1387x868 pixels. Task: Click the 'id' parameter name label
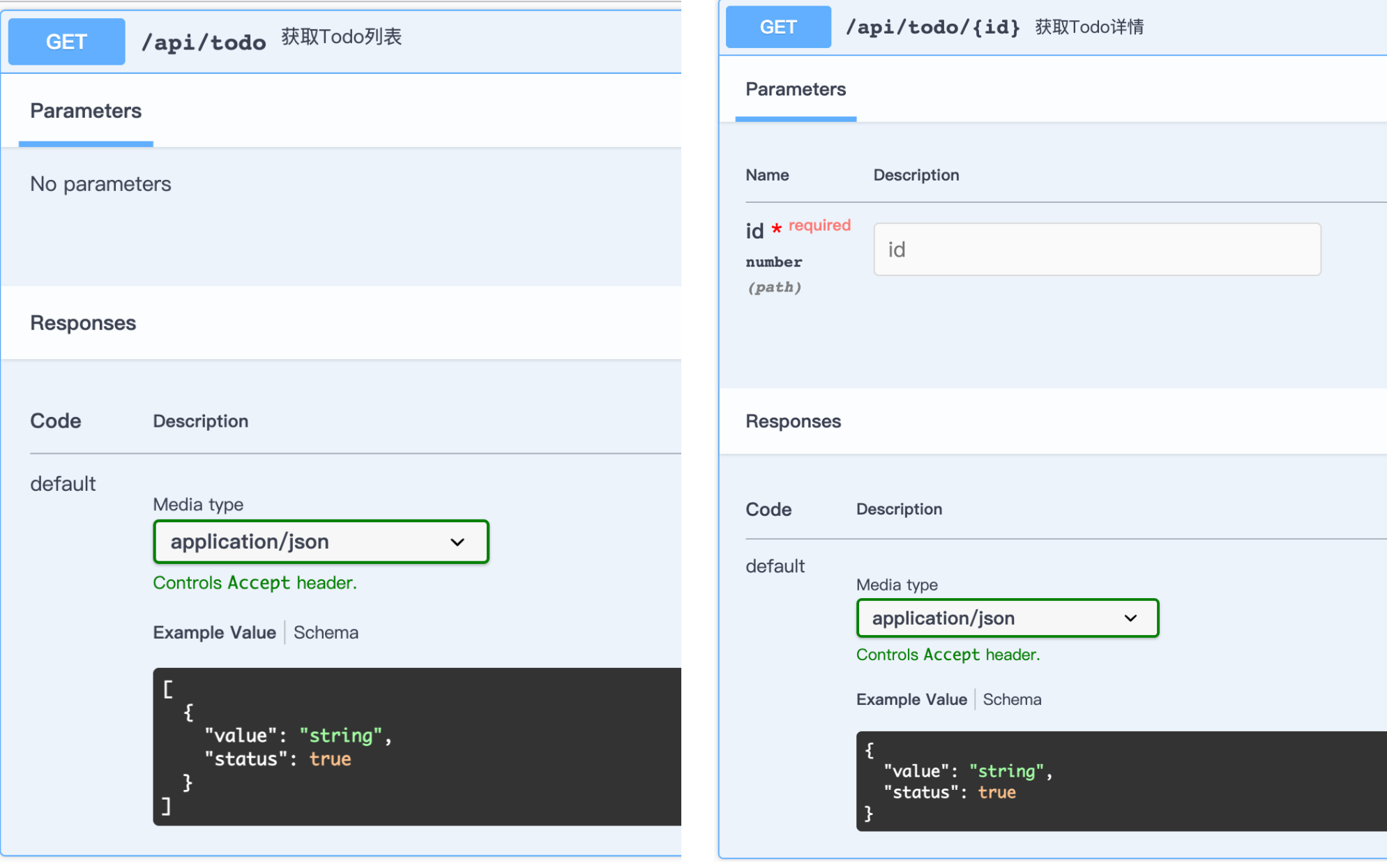point(755,231)
